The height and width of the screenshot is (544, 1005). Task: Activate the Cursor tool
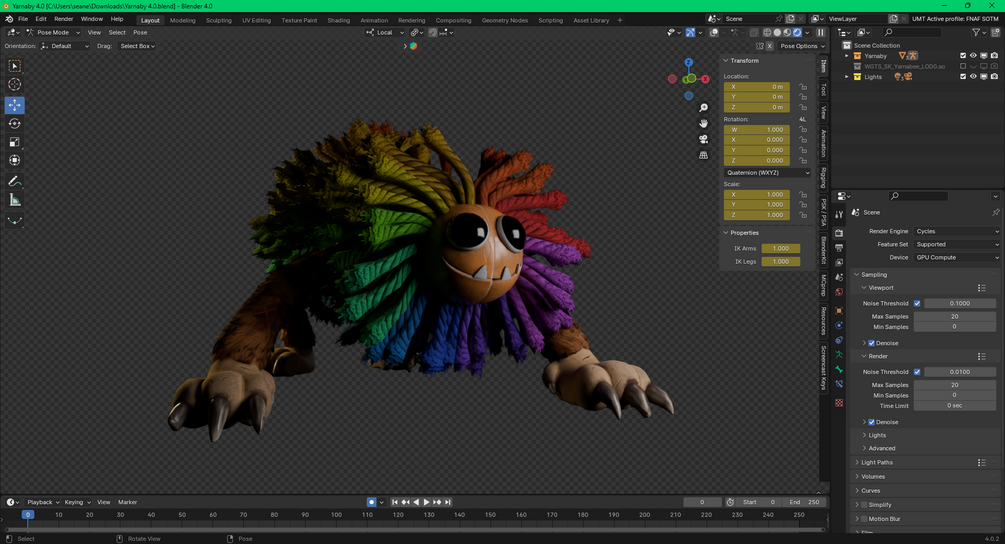[x=15, y=85]
